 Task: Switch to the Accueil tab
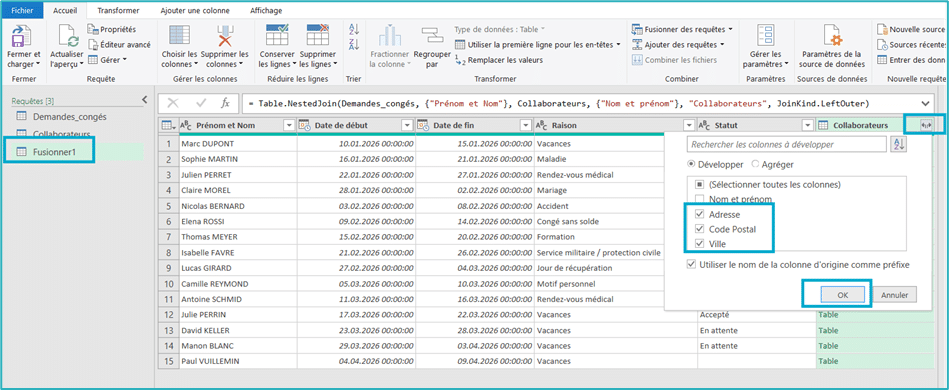click(65, 10)
